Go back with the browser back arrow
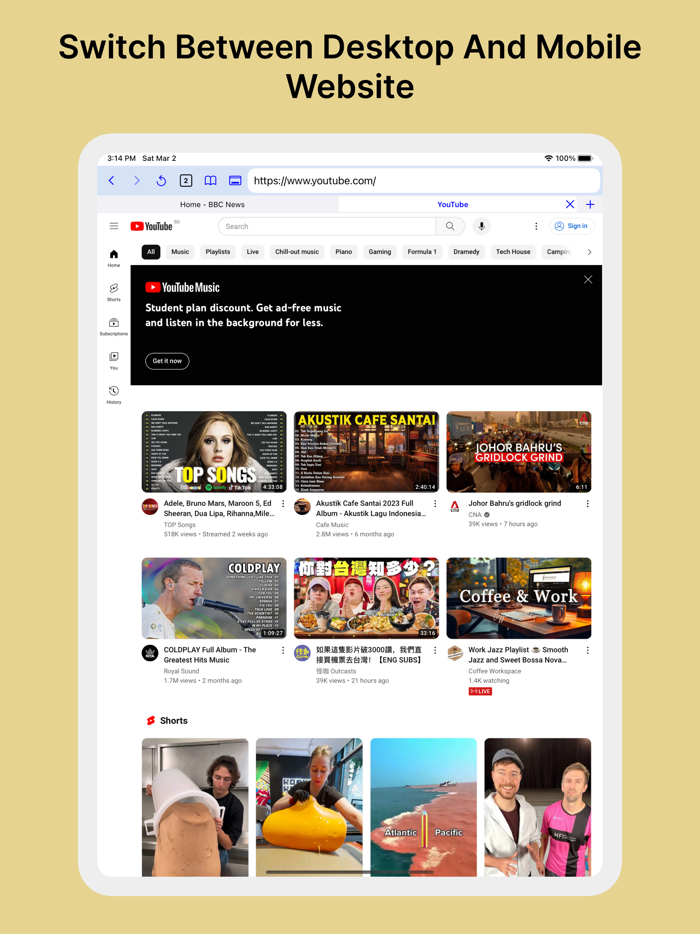The height and width of the screenshot is (934, 700). [x=111, y=180]
